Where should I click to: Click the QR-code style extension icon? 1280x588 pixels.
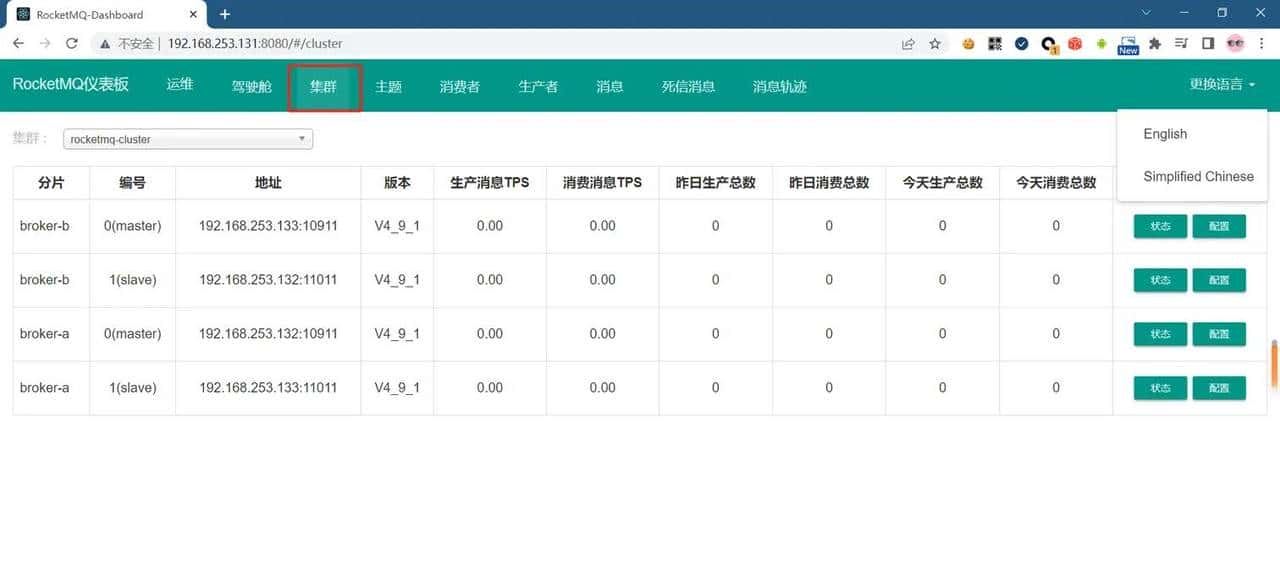click(994, 44)
